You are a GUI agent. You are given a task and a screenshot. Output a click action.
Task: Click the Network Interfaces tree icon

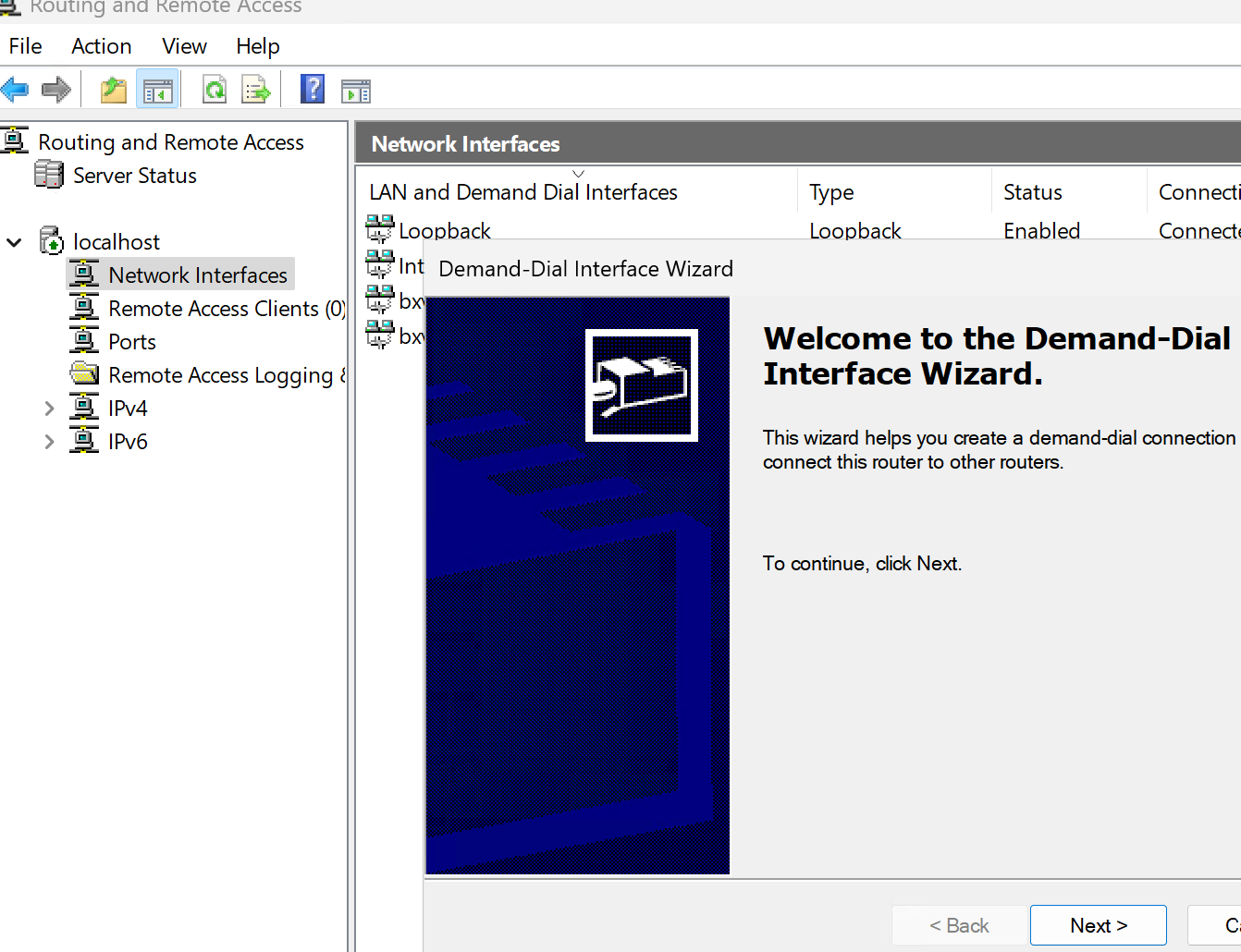point(84,274)
